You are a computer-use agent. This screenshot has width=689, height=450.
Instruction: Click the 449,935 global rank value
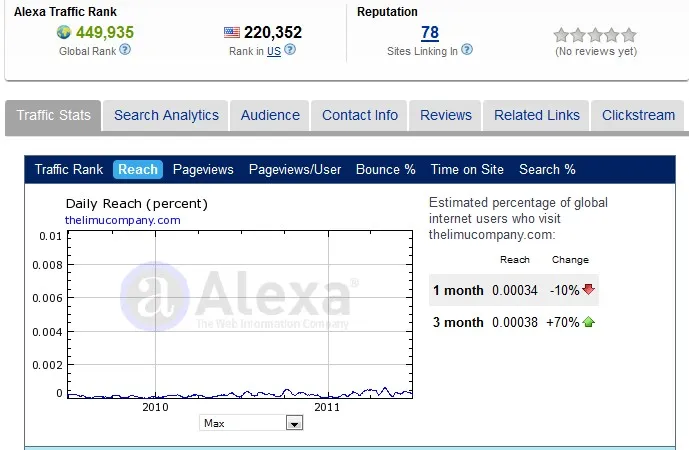point(105,32)
